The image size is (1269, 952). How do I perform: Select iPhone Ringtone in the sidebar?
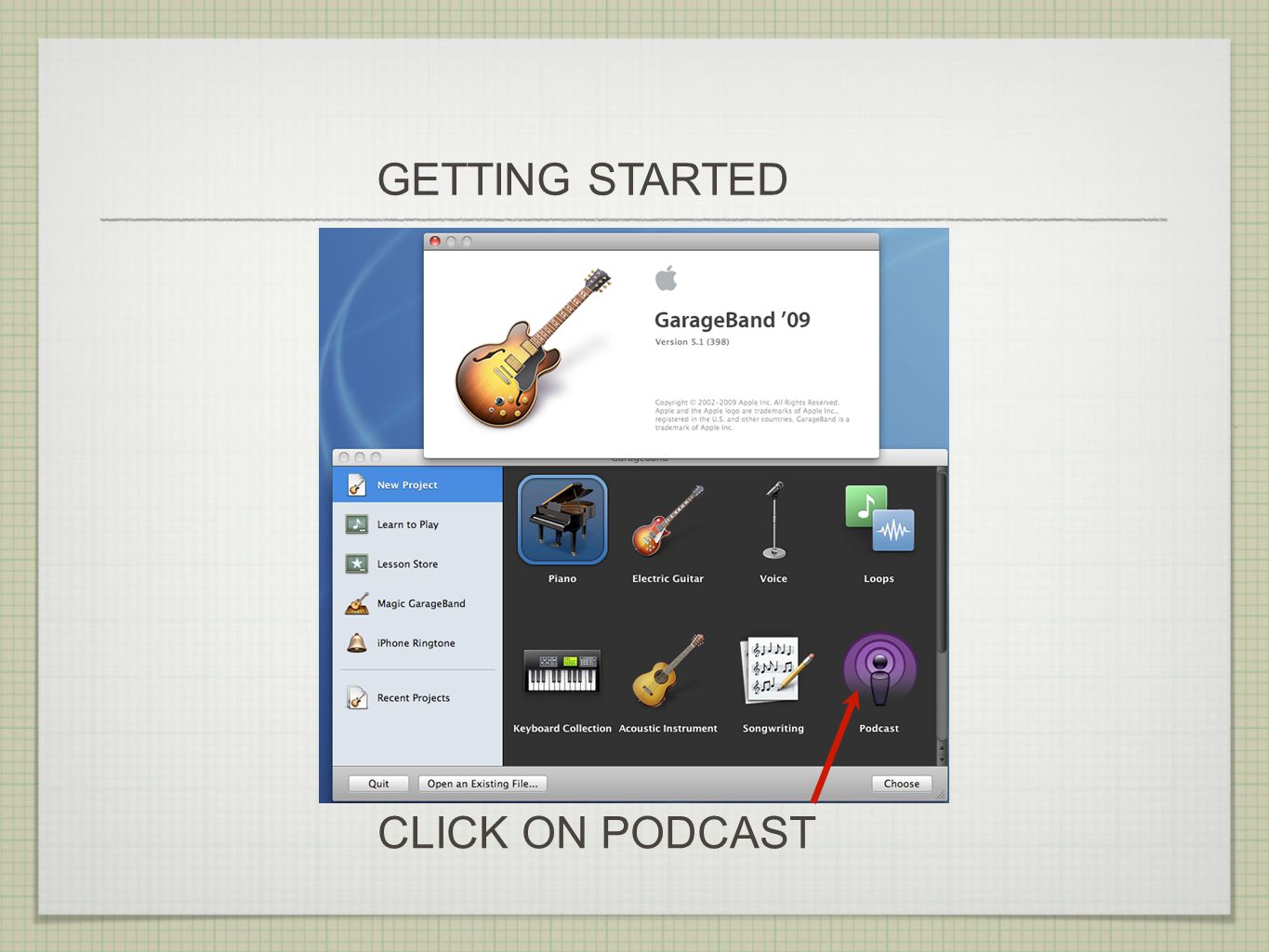click(417, 642)
